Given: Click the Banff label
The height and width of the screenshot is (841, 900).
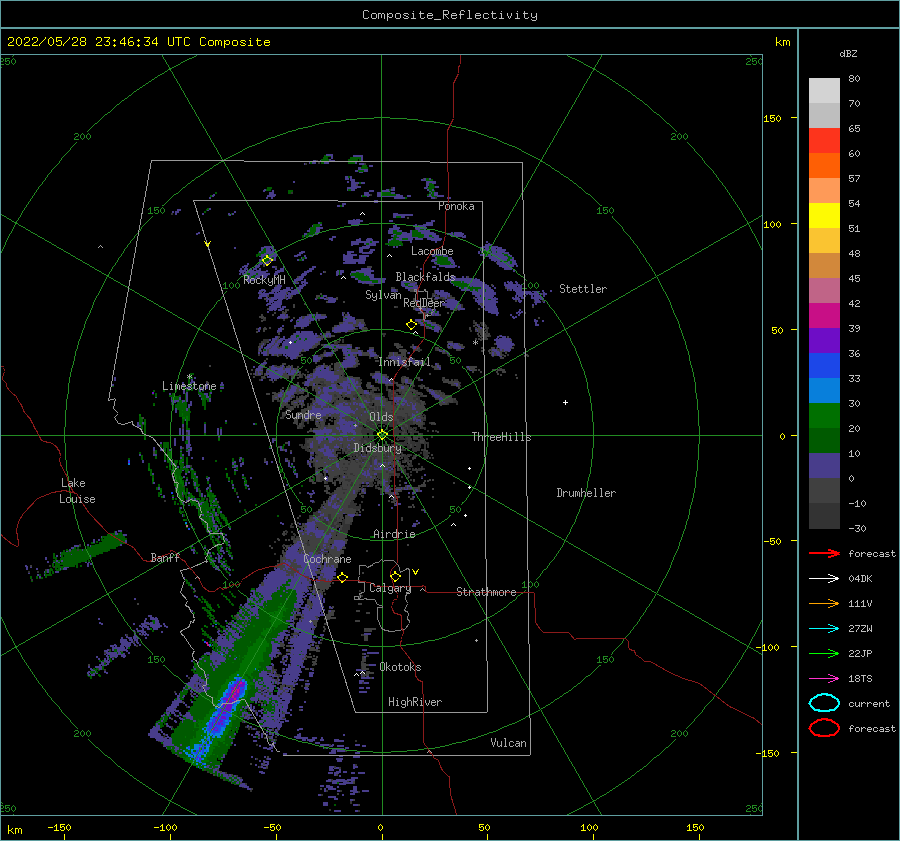Looking at the screenshot, I should click(x=165, y=557).
